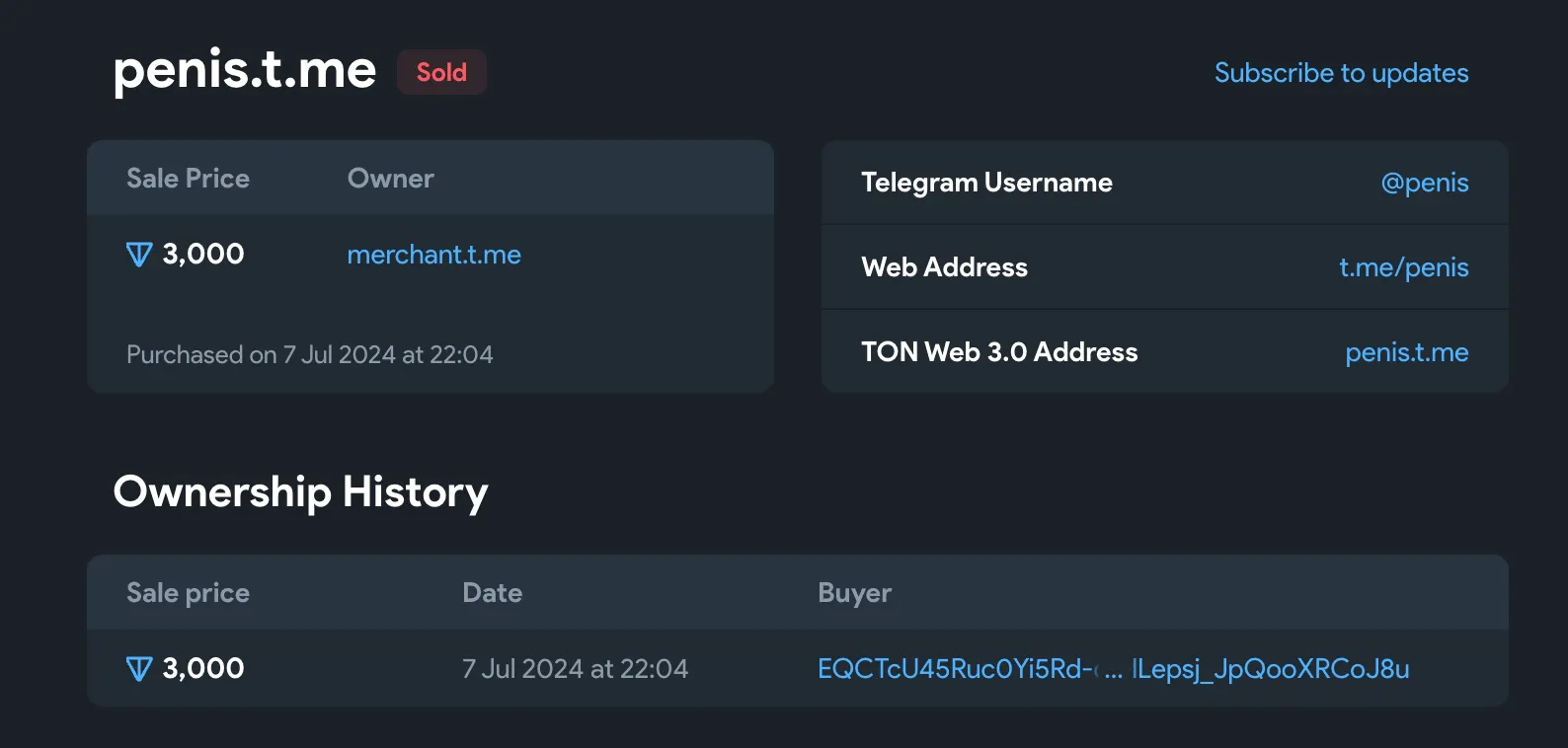The width and height of the screenshot is (1568, 748).
Task: Click the @penis Telegram username link
Action: tap(1424, 183)
